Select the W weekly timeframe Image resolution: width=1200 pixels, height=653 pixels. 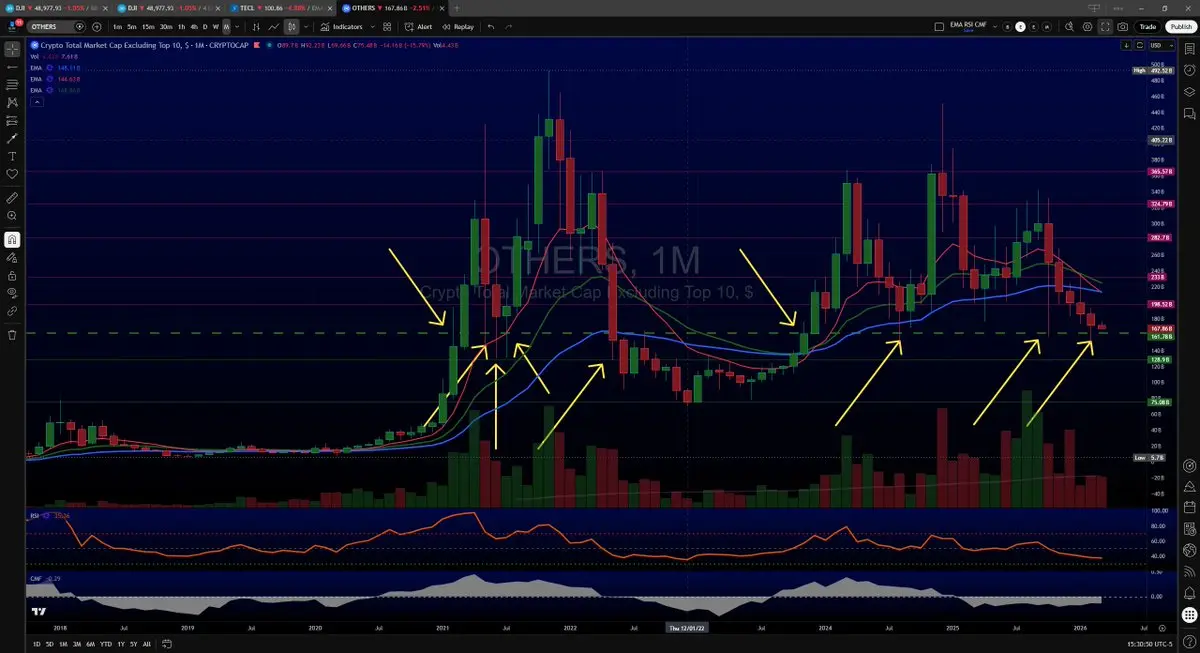point(216,27)
